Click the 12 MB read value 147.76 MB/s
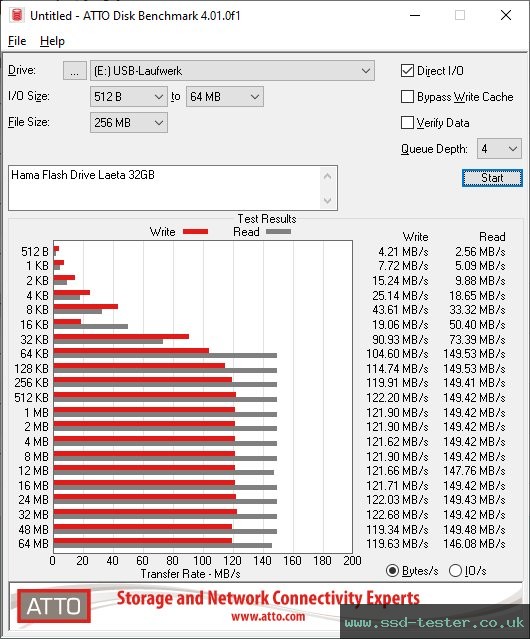The height and width of the screenshot is (639, 530). pyautogui.click(x=474, y=471)
